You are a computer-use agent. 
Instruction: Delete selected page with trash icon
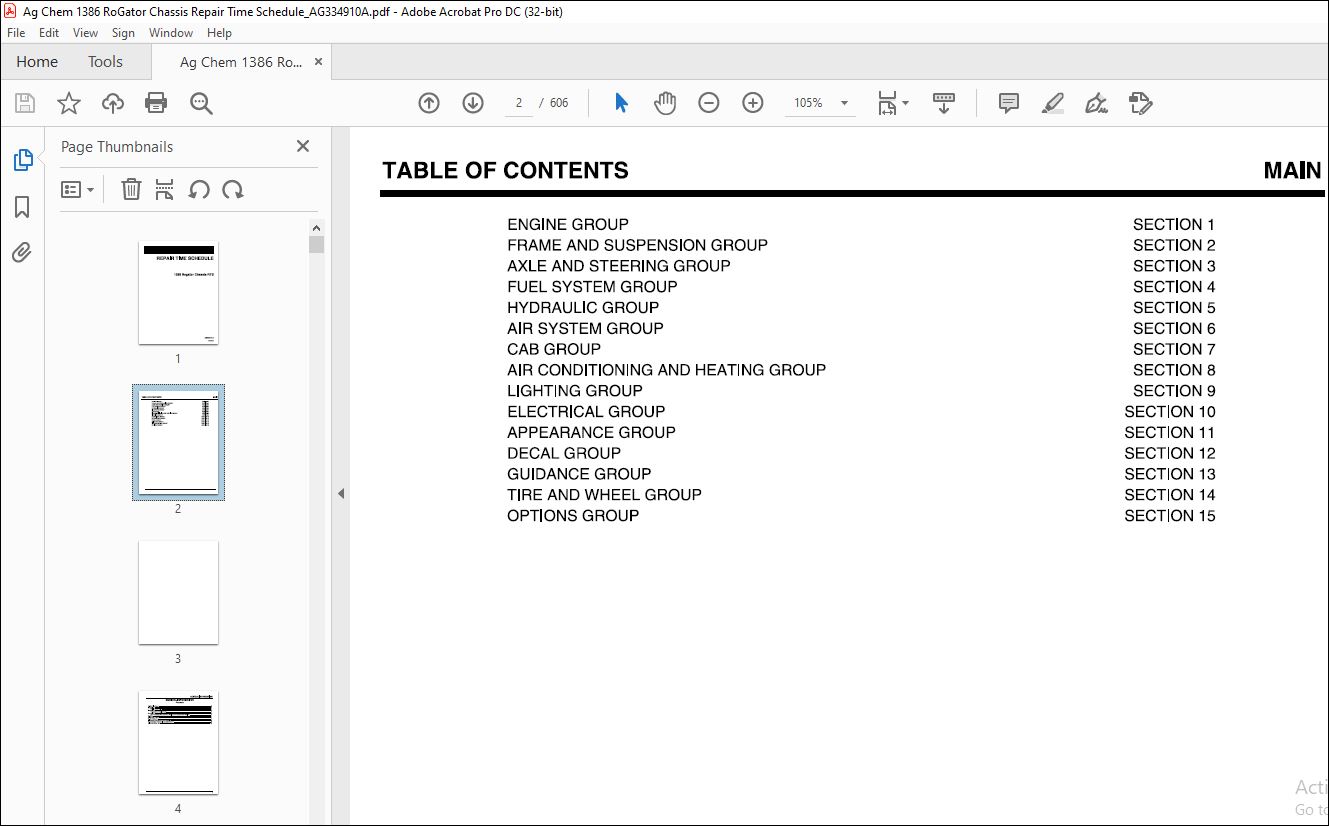click(131, 189)
